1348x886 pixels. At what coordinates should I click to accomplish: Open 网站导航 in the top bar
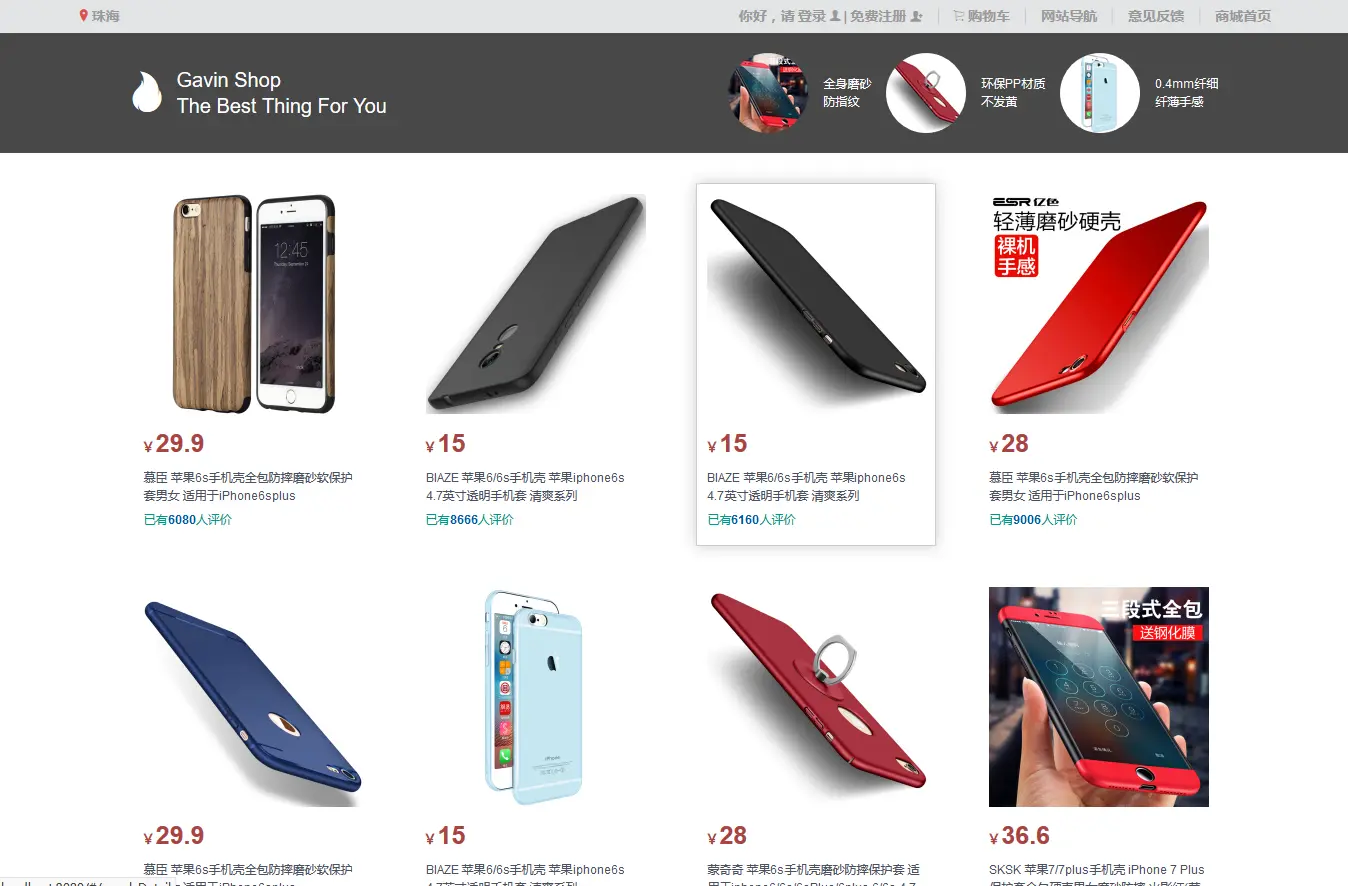point(1069,16)
